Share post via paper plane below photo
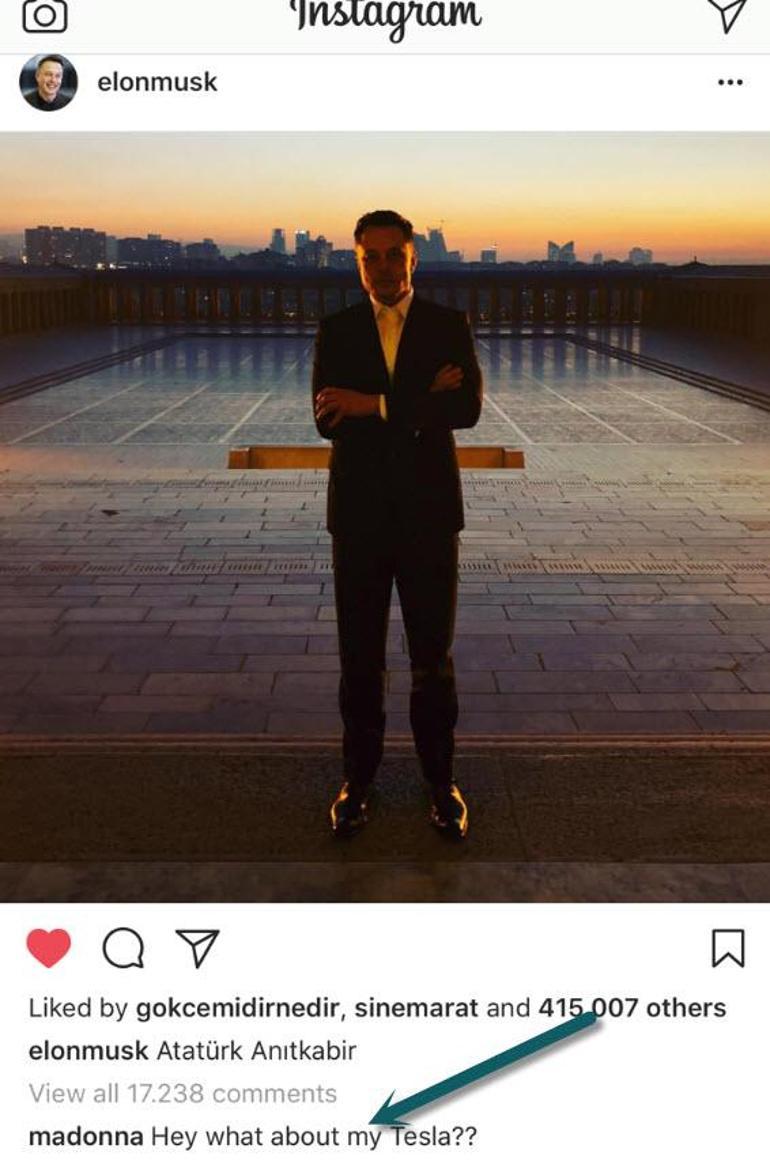Screen dimensions: 770x1160 click(197, 948)
